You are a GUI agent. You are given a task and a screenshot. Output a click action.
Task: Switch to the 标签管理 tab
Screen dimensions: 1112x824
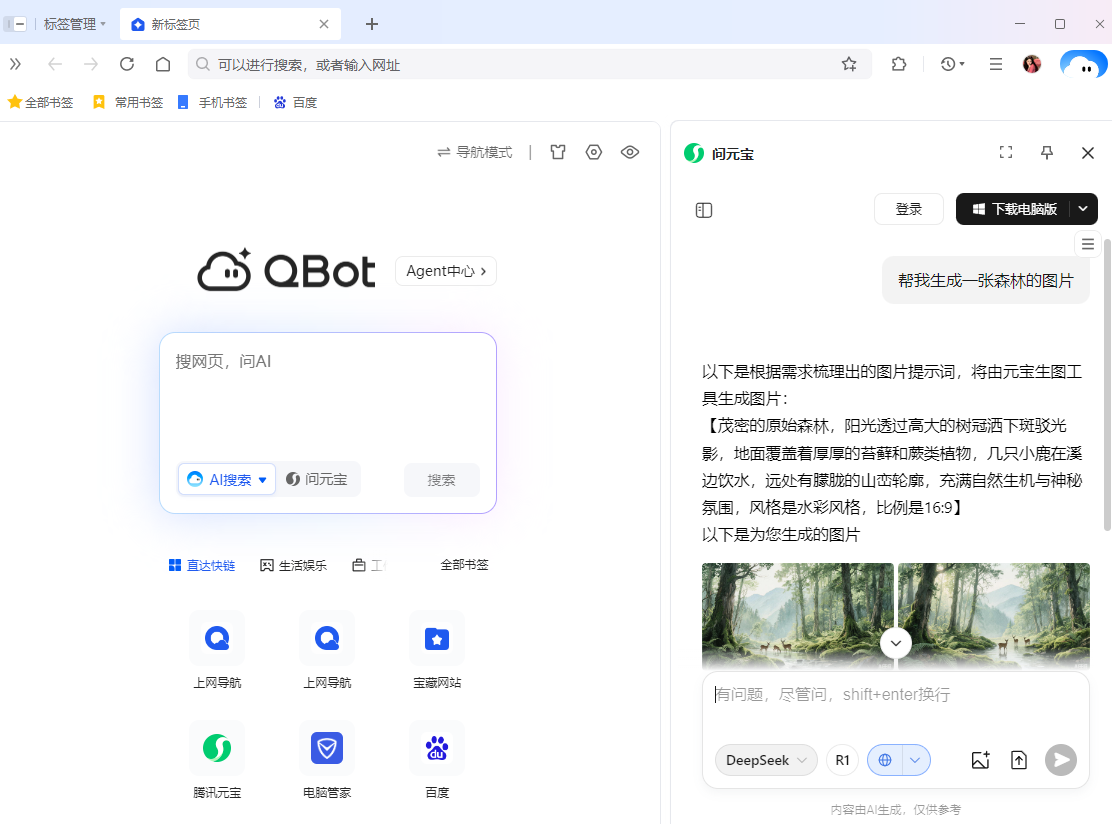pos(68,23)
